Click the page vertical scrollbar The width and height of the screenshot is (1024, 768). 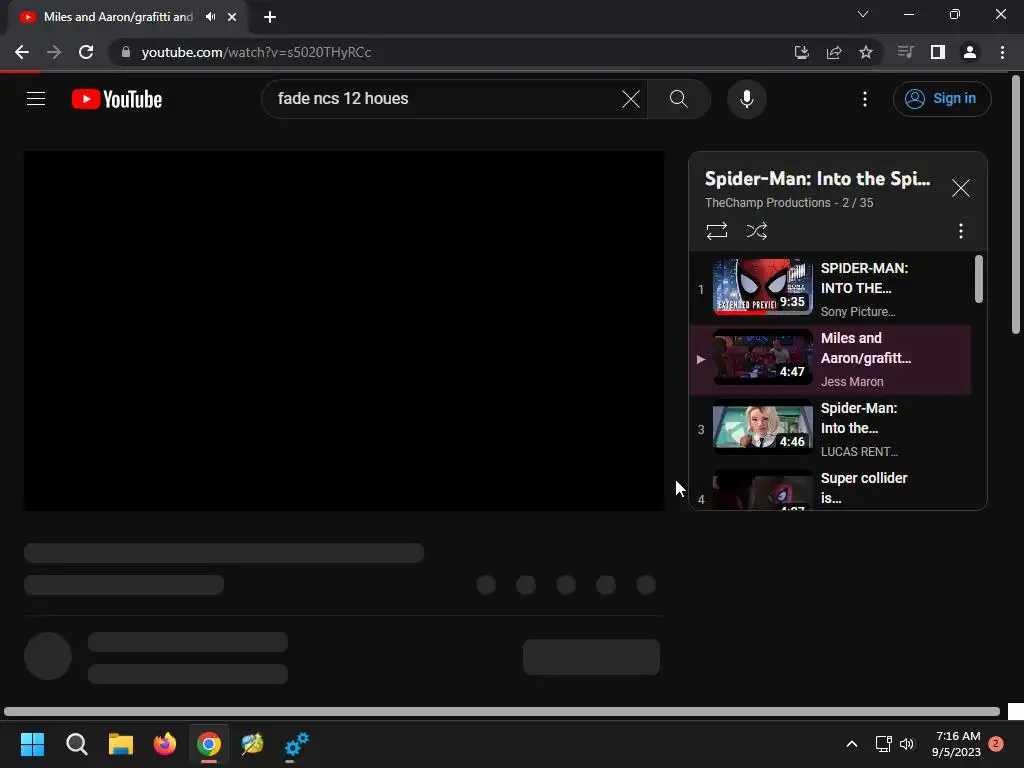click(x=1016, y=204)
